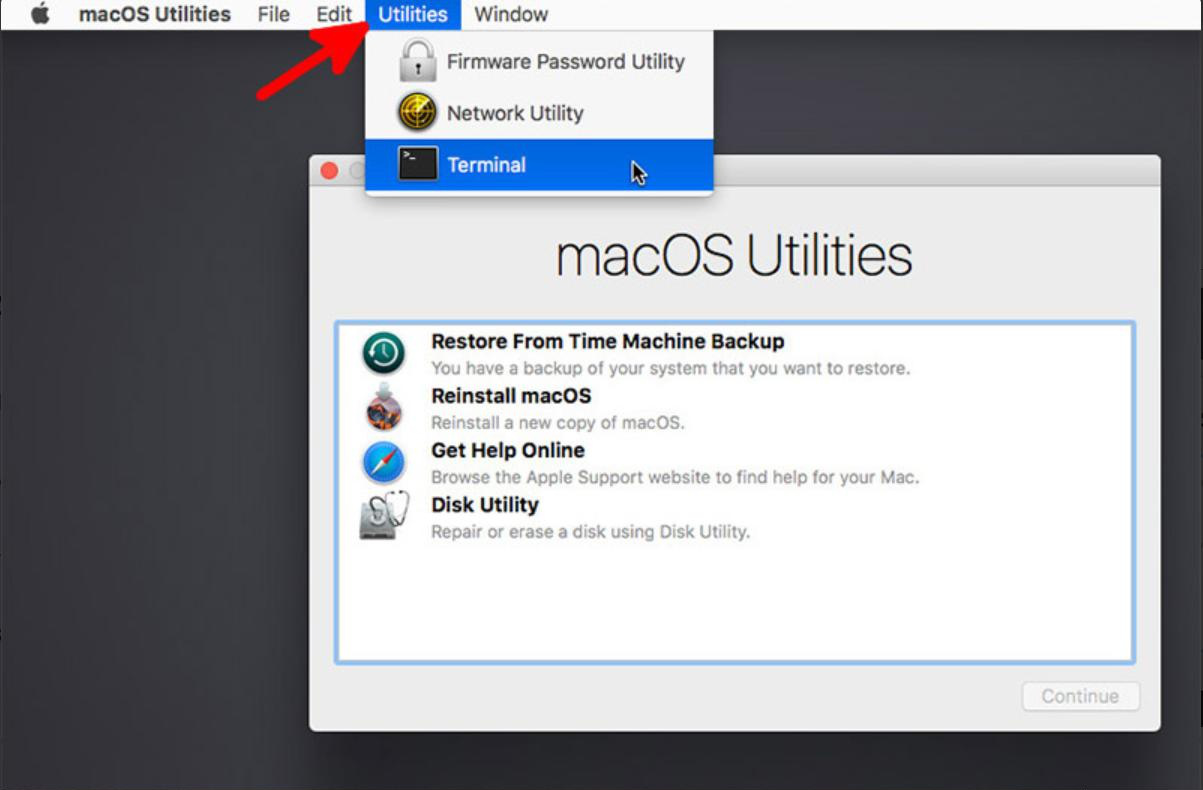Choose Firmware Password Utility menu entry
This screenshot has height=790, width=1203.
coord(565,61)
